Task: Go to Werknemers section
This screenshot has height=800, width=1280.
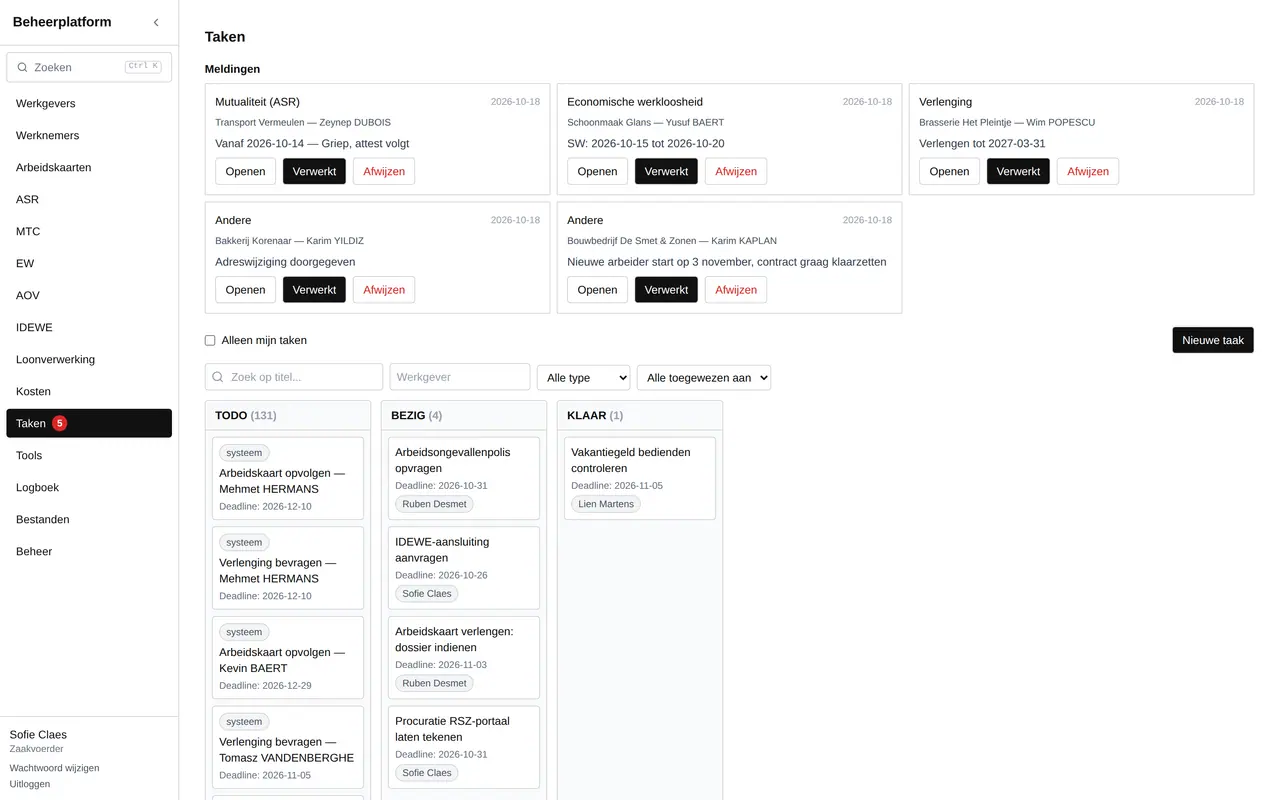Action: tap(89, 135)
